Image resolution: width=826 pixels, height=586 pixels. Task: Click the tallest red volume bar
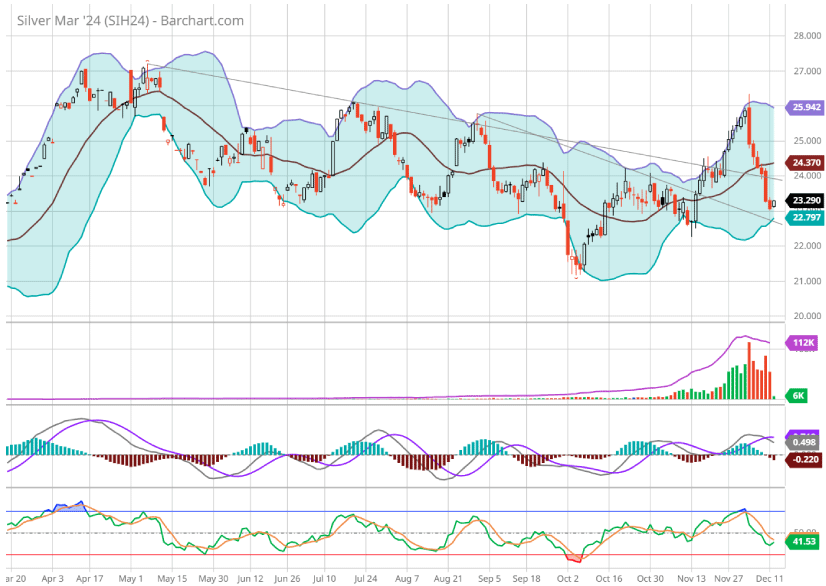pos(749,371)
